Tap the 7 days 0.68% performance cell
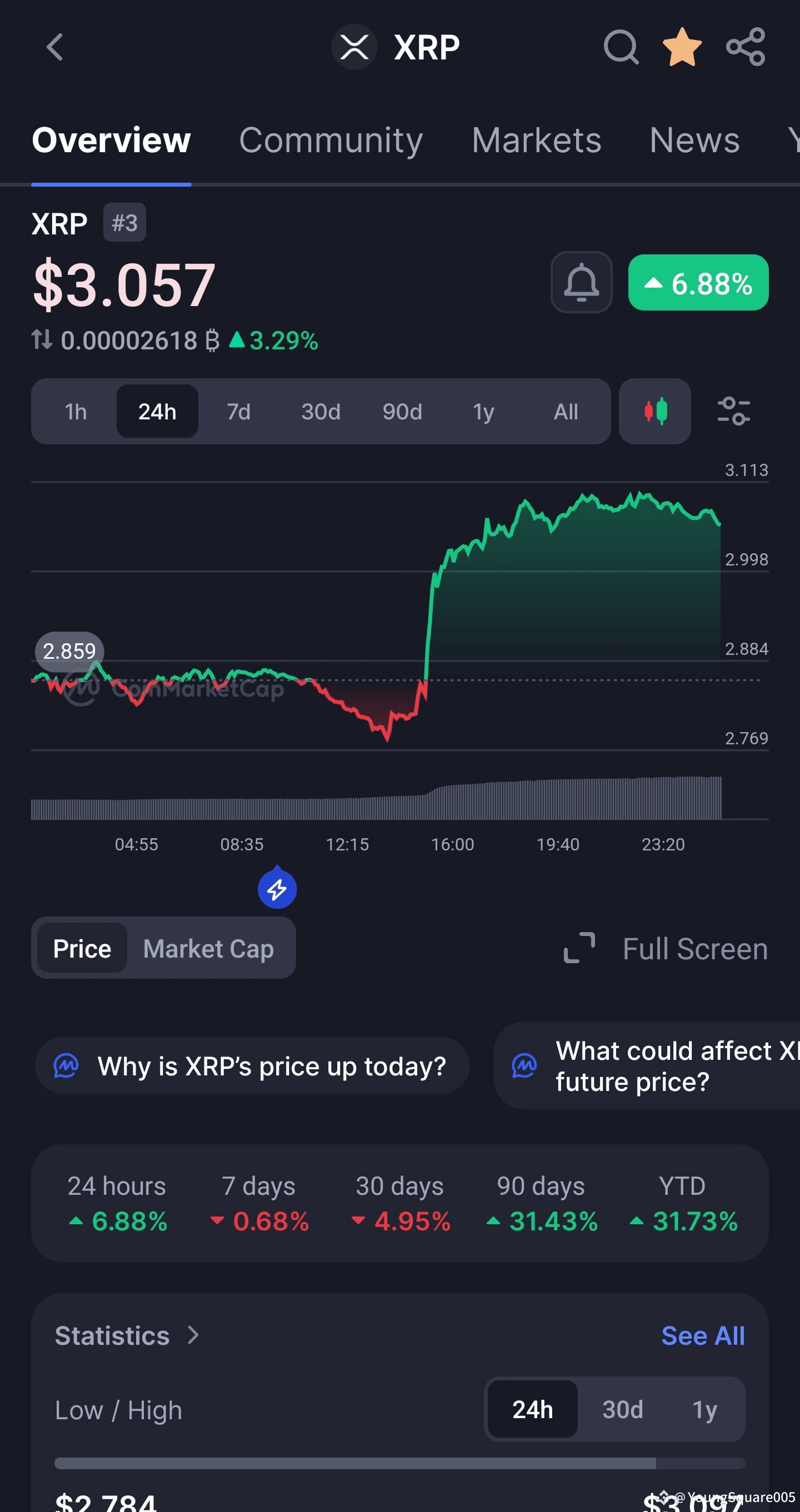This screenshot has width=800, height=1512. [x=259, y=1203]
